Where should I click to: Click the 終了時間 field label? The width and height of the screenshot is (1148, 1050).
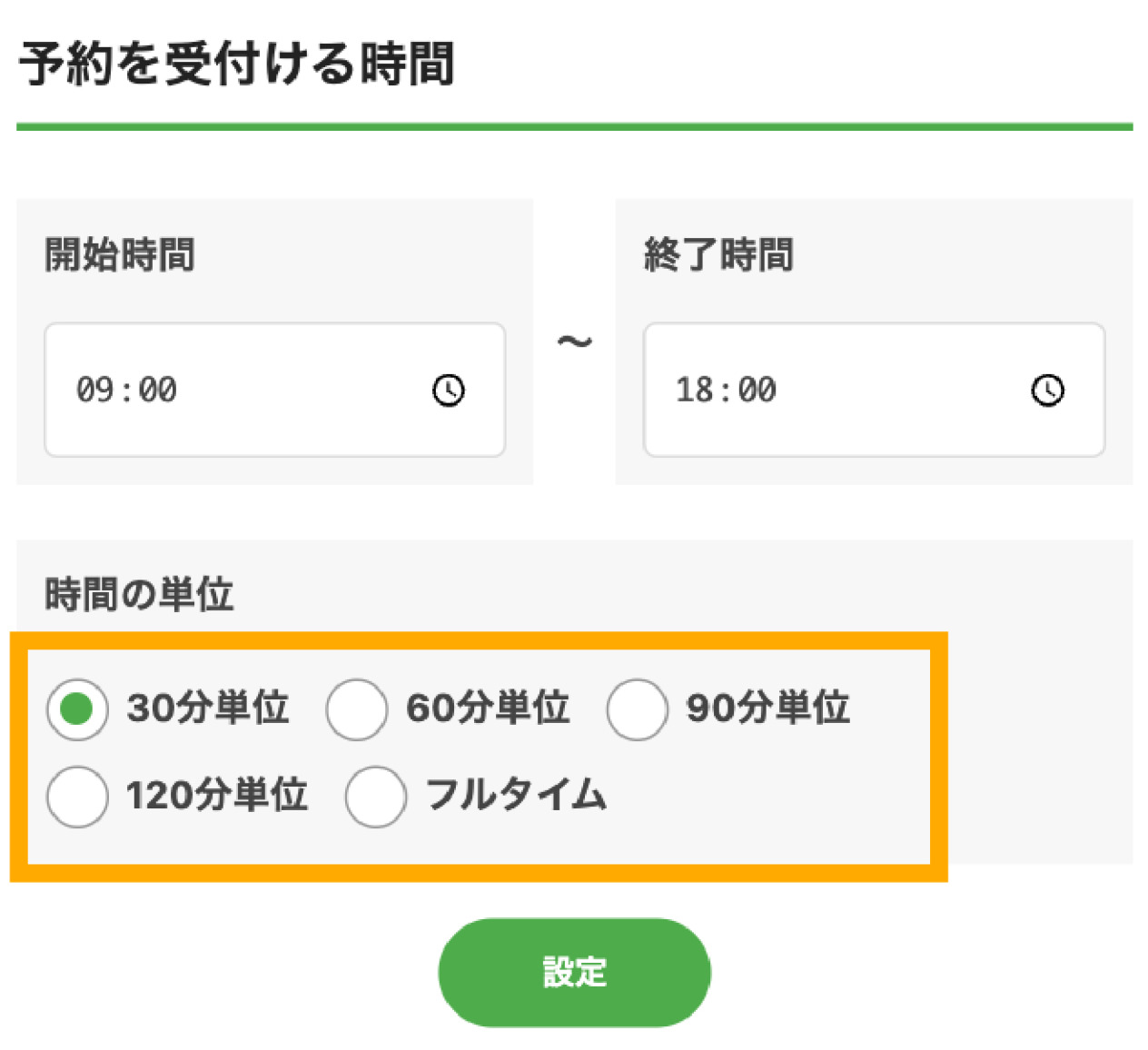718,254
